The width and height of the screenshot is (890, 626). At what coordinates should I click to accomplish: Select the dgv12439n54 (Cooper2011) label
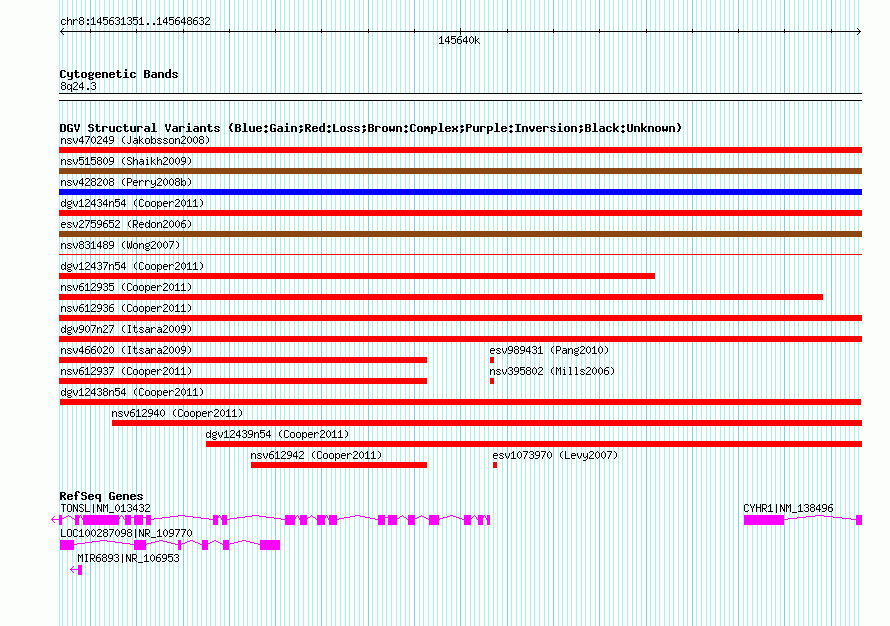[x=277, y=434]
